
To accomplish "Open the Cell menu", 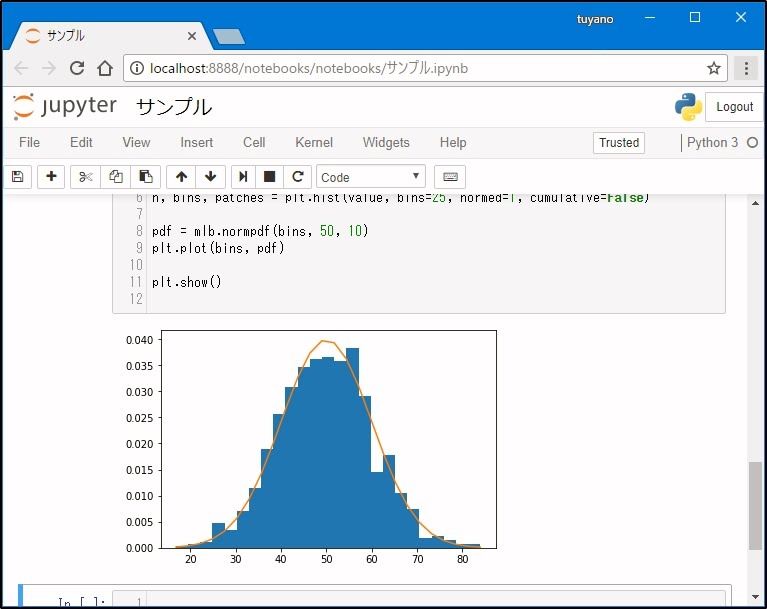I will click(x=254, y=143).
